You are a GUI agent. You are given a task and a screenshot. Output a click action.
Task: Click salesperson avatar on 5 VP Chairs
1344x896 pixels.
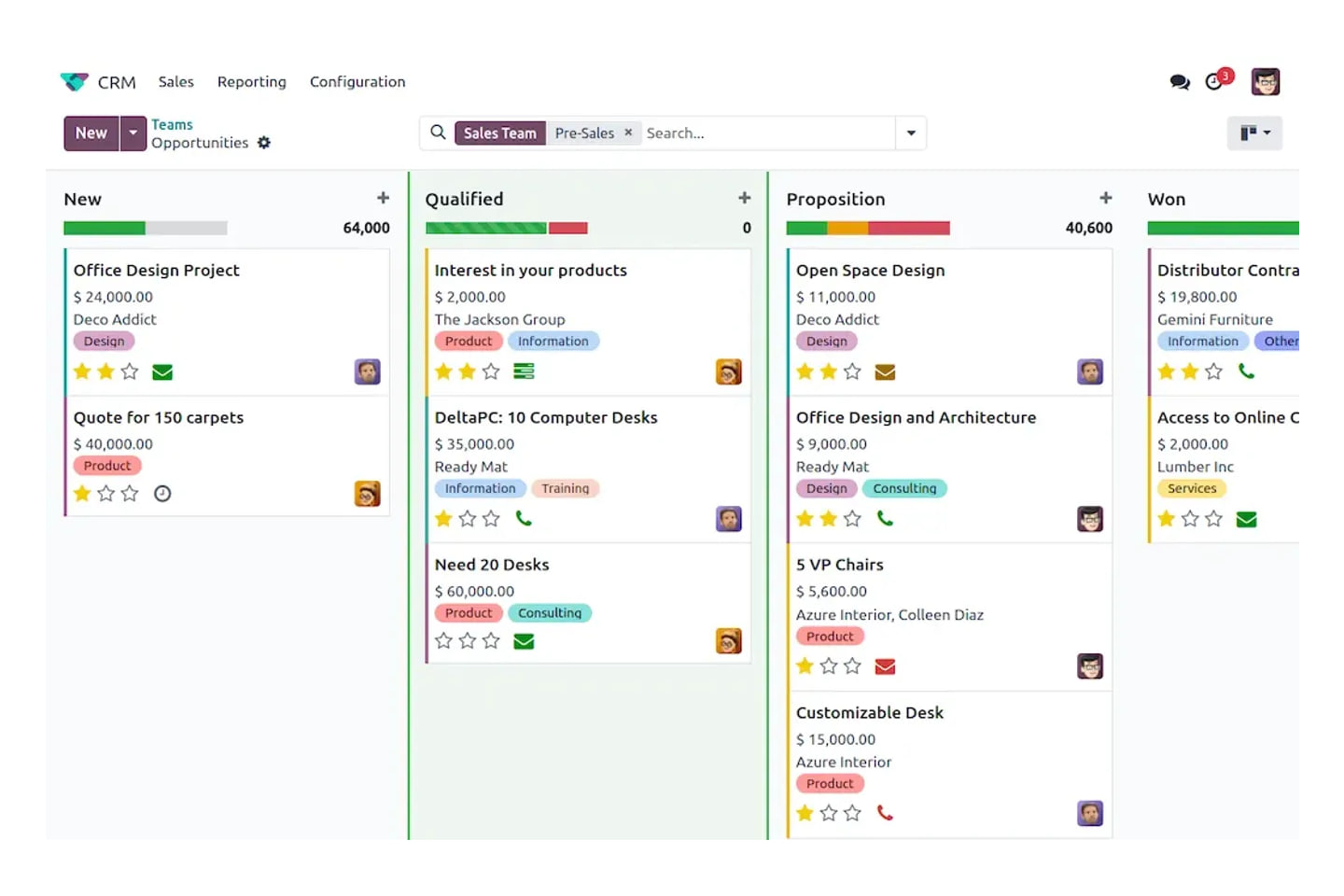1090,665
